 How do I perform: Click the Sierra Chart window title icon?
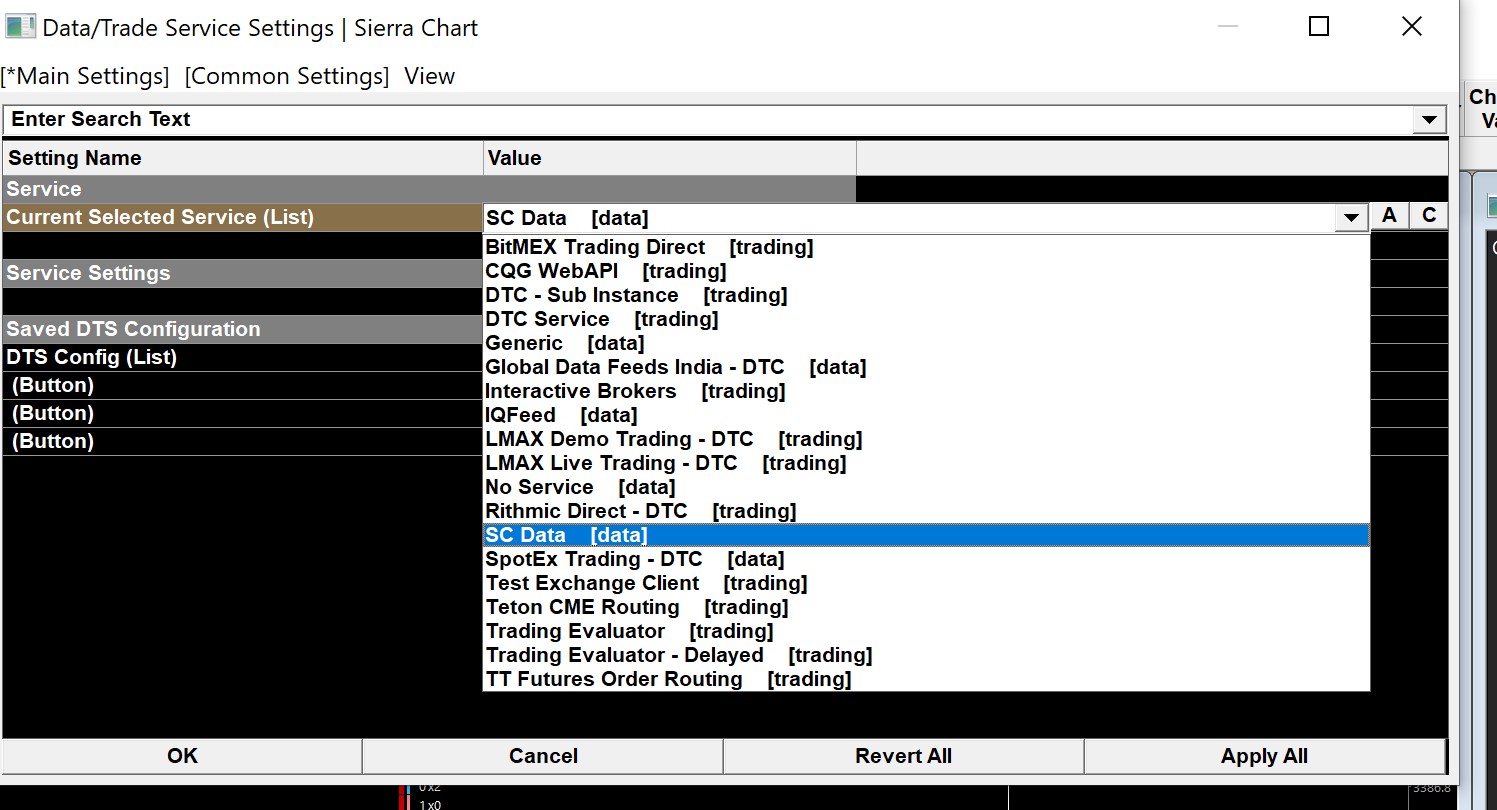pyautogui.click(x=20, y=27)
